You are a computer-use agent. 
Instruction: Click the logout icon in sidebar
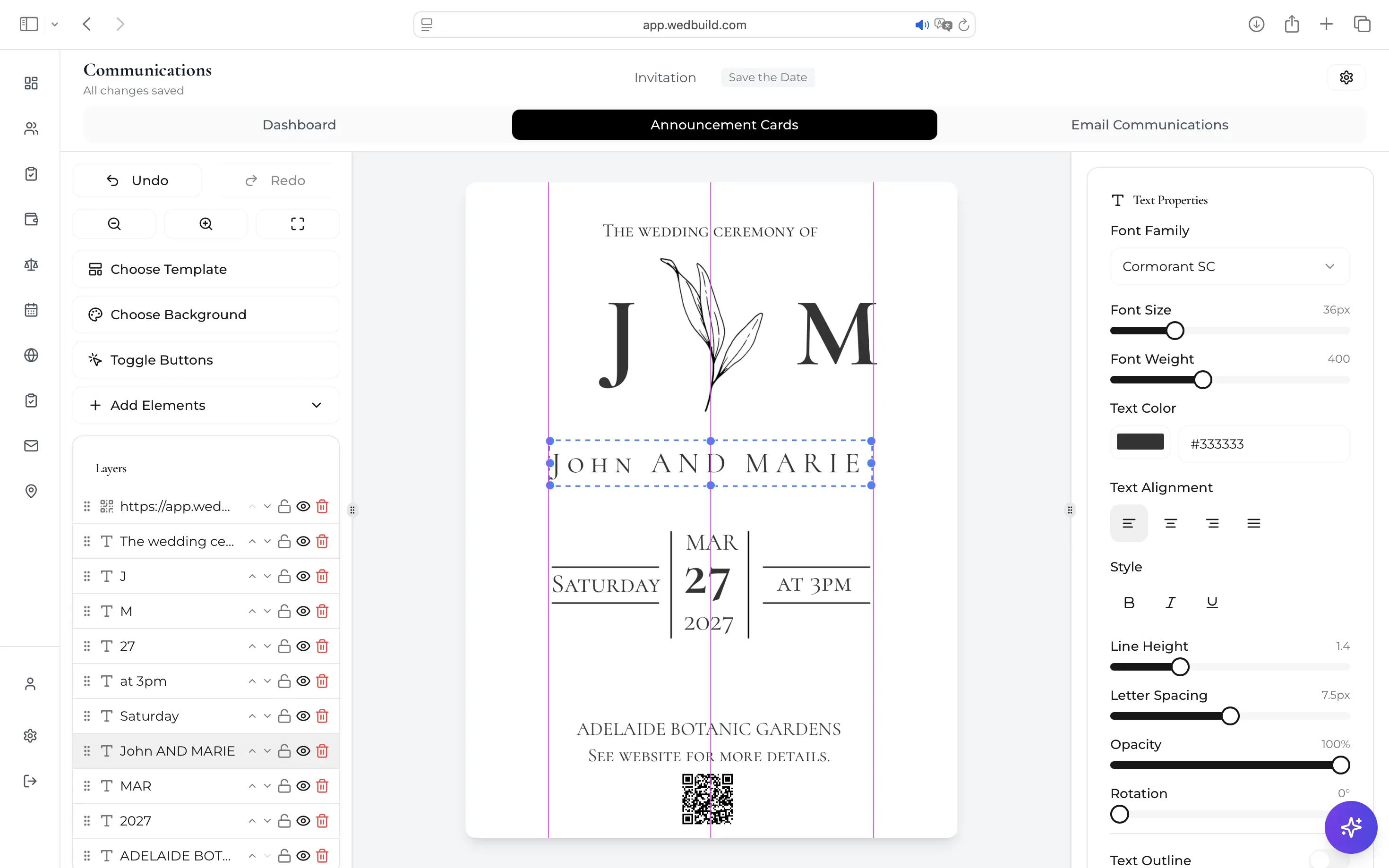tap(30, 781)
